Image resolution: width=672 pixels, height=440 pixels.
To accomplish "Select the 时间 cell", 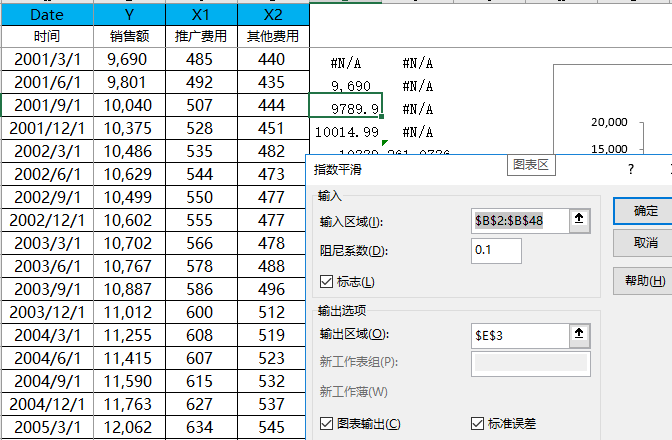I will pyautogui.click(x=47, y=36).
